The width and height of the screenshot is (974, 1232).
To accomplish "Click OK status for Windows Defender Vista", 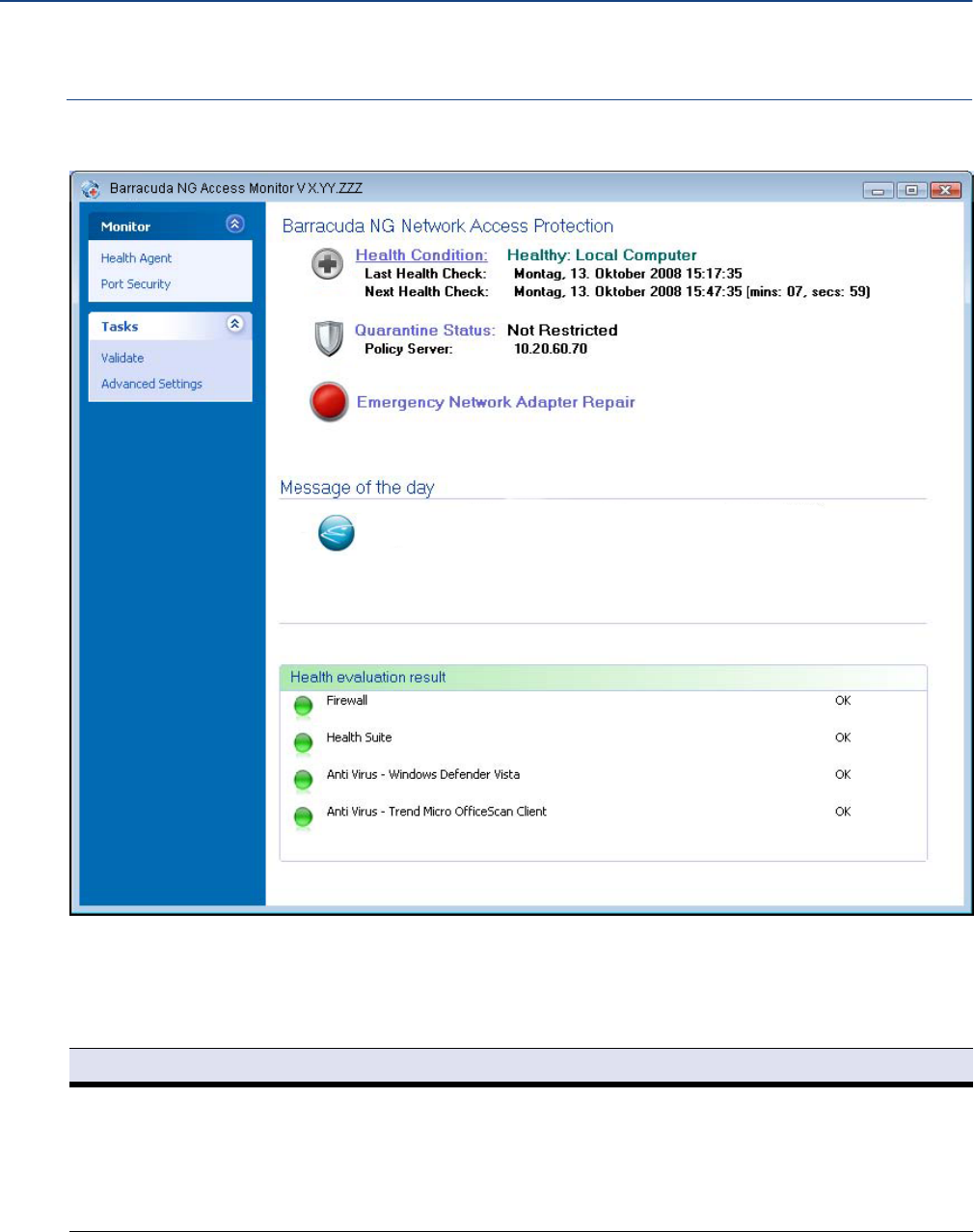I will [843, 774].
